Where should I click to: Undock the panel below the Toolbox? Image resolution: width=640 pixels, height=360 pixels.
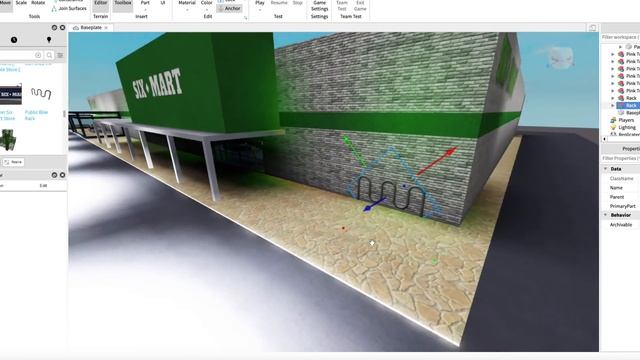point(54,175)
